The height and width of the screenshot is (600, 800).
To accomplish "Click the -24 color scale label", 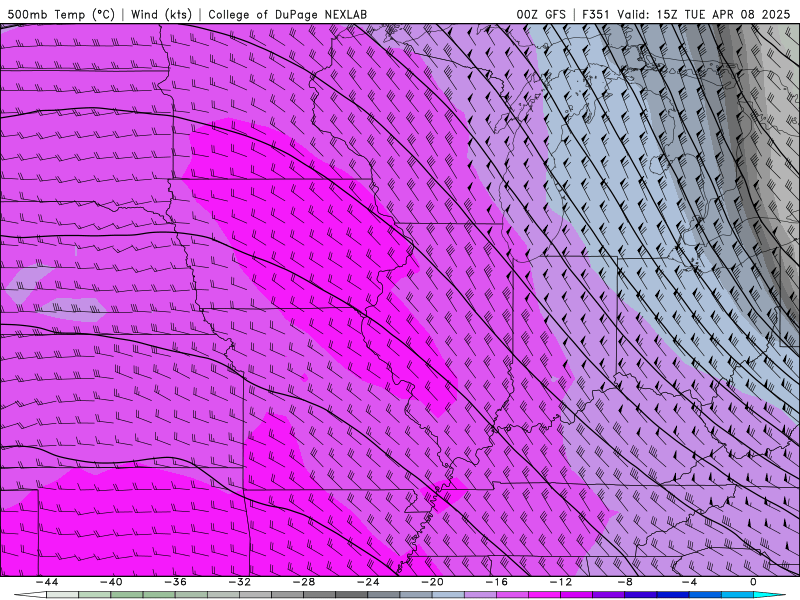I will (x=368, y=582).
